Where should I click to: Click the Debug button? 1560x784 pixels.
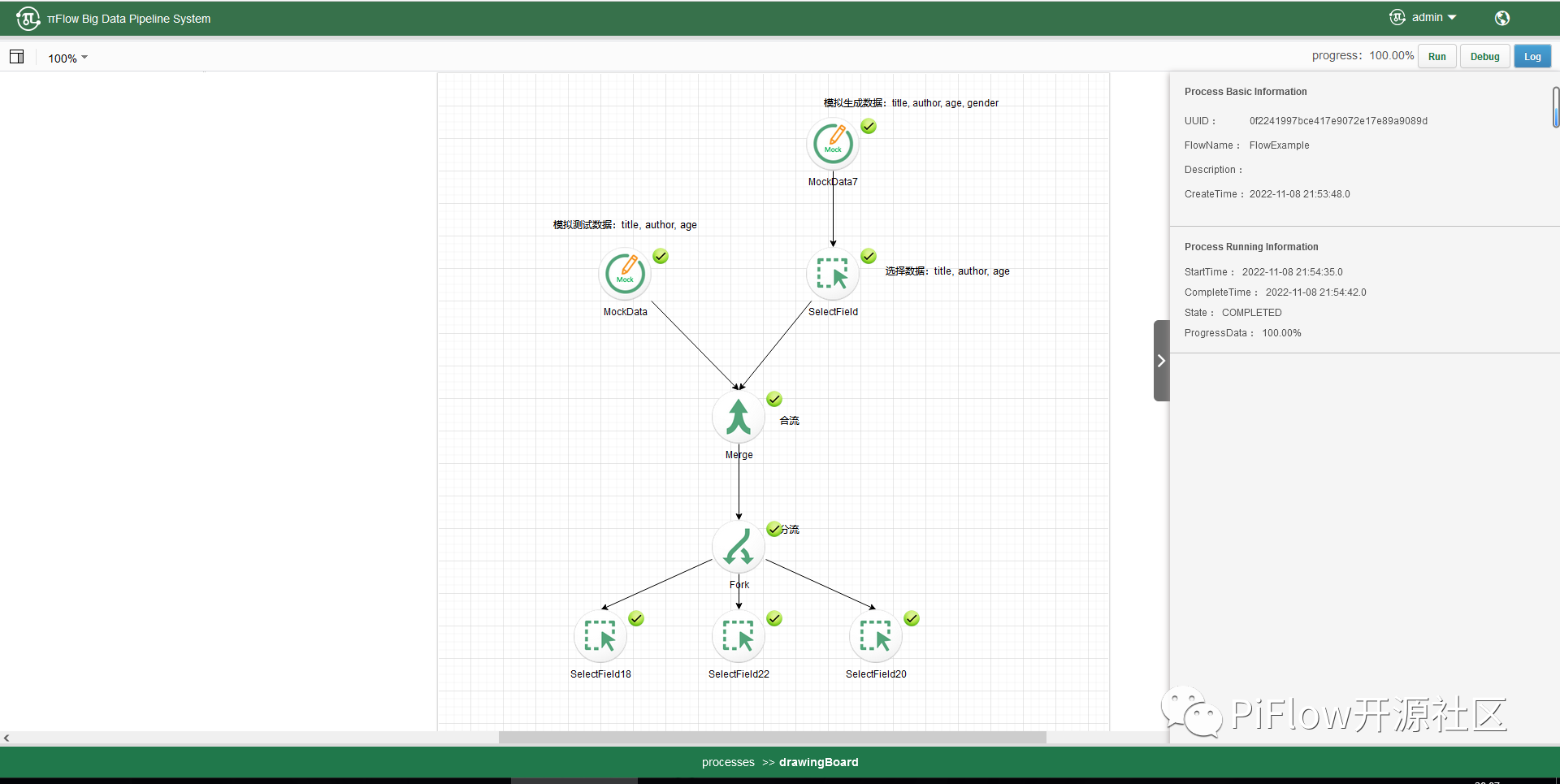point(1484,57)
